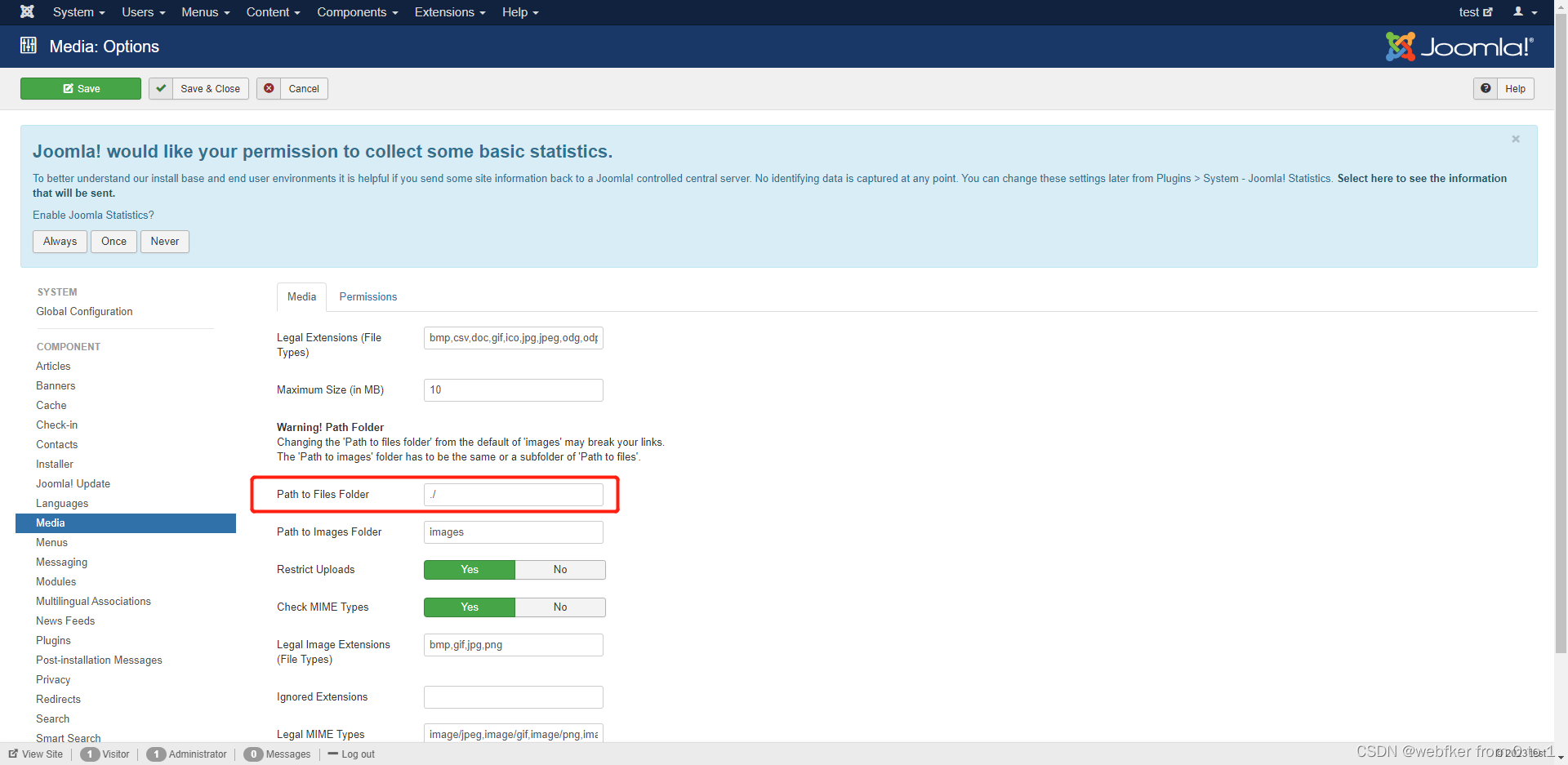Open Installer component options
The height and width of the screenshot is (765, 1568).
[x=55, y=465]
